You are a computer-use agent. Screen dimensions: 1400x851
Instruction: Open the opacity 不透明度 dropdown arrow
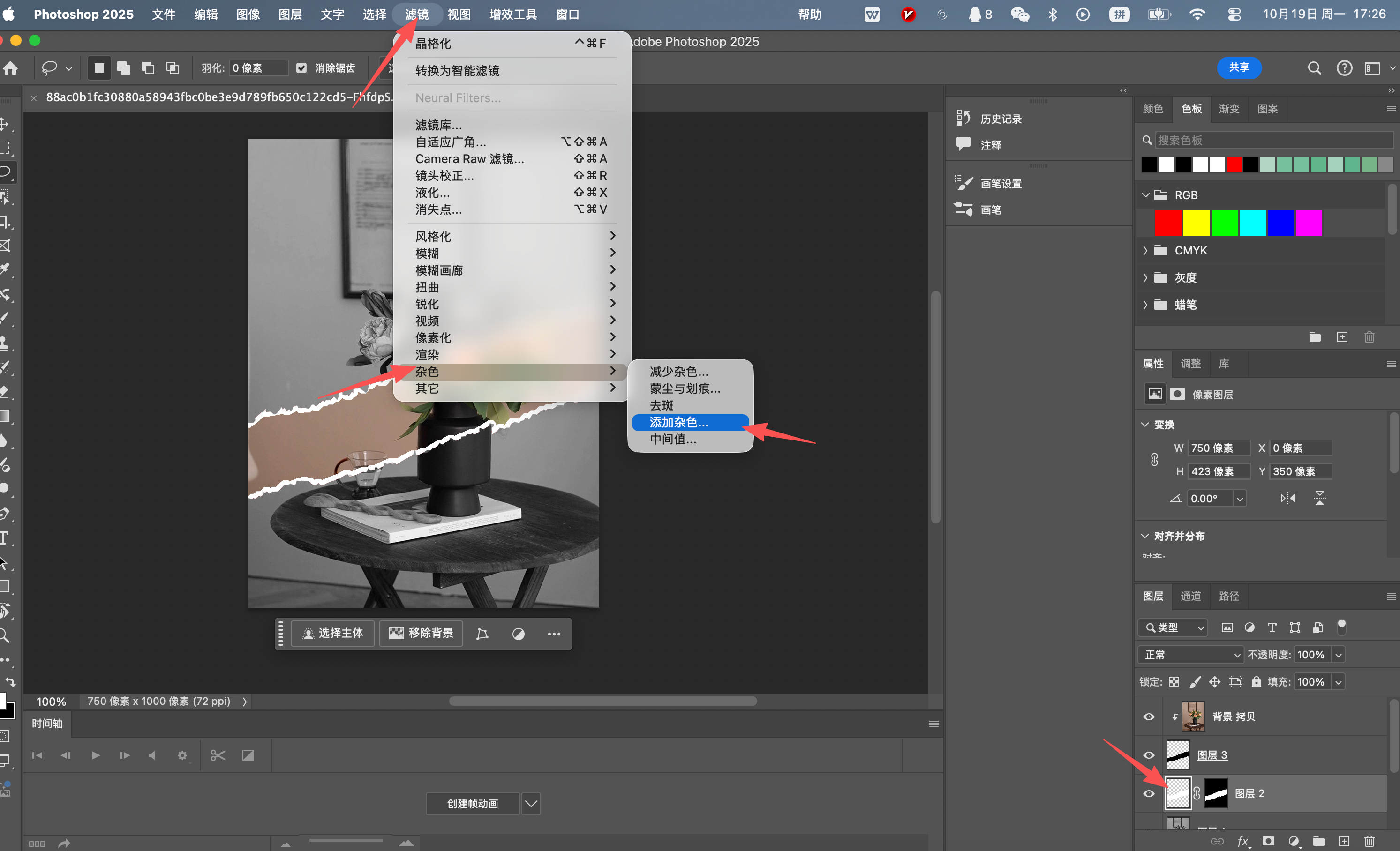[x=1338, y=655]
